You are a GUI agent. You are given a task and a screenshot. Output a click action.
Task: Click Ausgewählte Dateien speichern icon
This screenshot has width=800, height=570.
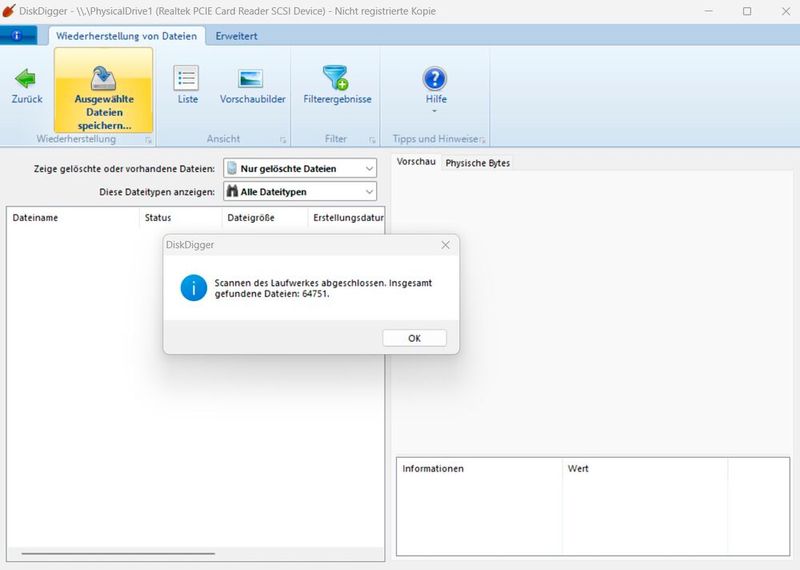(x=104, y=79)
